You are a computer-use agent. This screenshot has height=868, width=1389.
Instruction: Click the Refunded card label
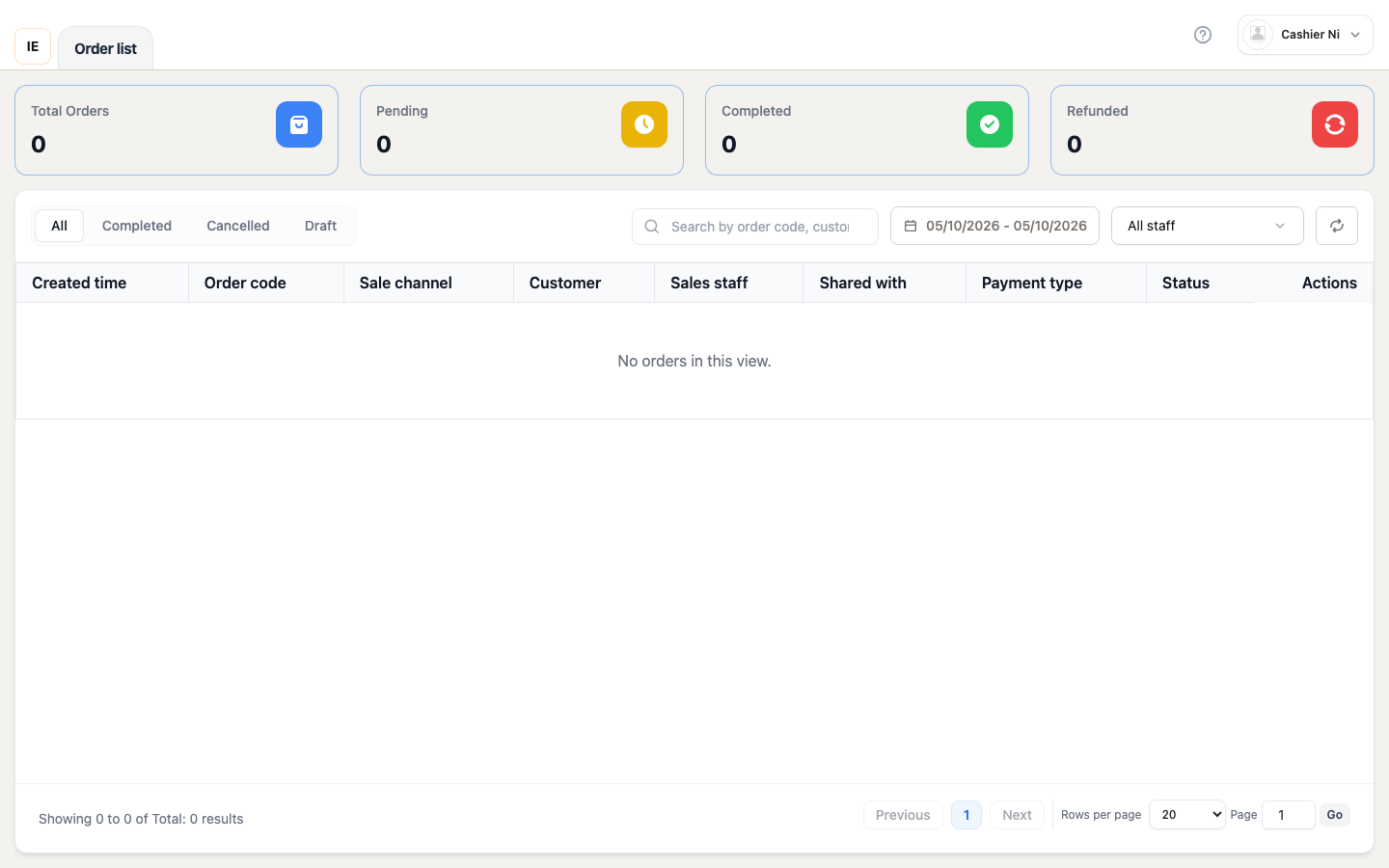[1098, 111]
